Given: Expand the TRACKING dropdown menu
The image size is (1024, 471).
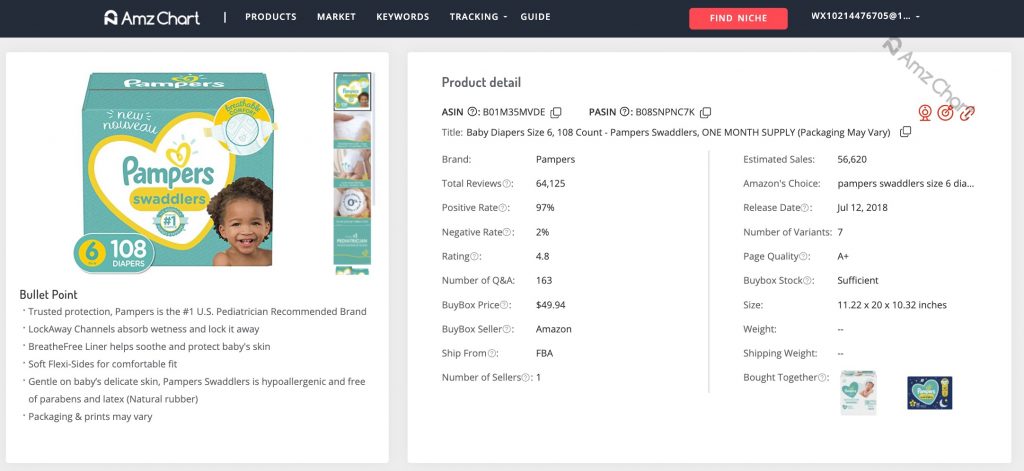Looking at the screenshot, I should 478,17.
